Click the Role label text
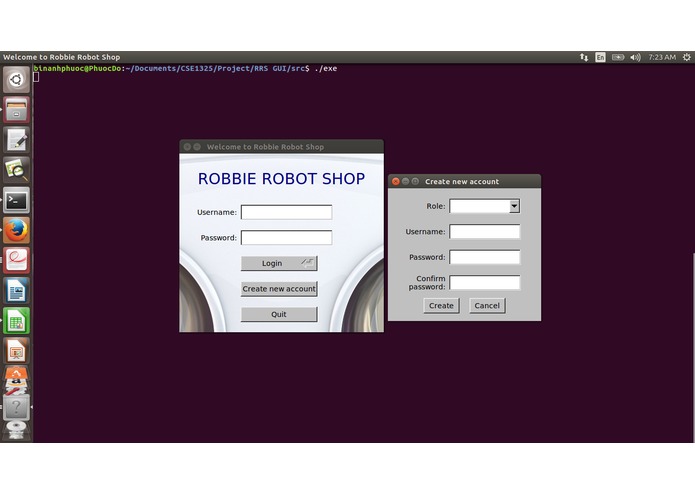695x494 pixels. point(436,206)
